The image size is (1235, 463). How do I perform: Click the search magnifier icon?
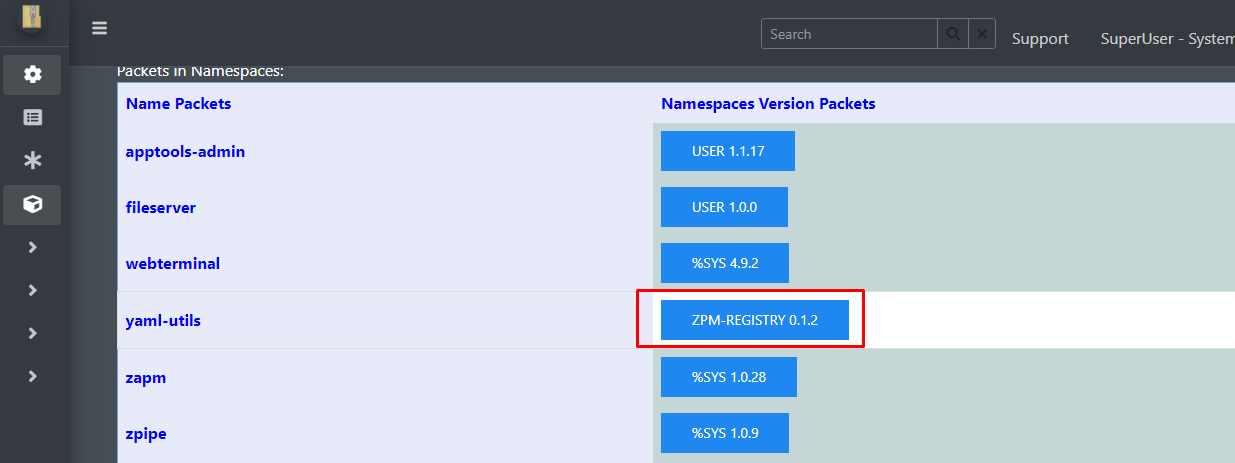pyautogui.click(x=952, y=34)
